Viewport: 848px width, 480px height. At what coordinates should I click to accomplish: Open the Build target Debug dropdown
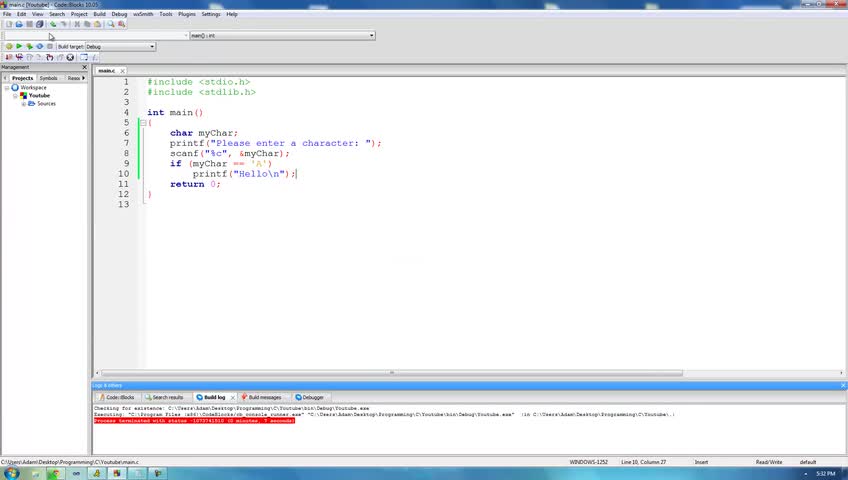(x=120, y=46)
